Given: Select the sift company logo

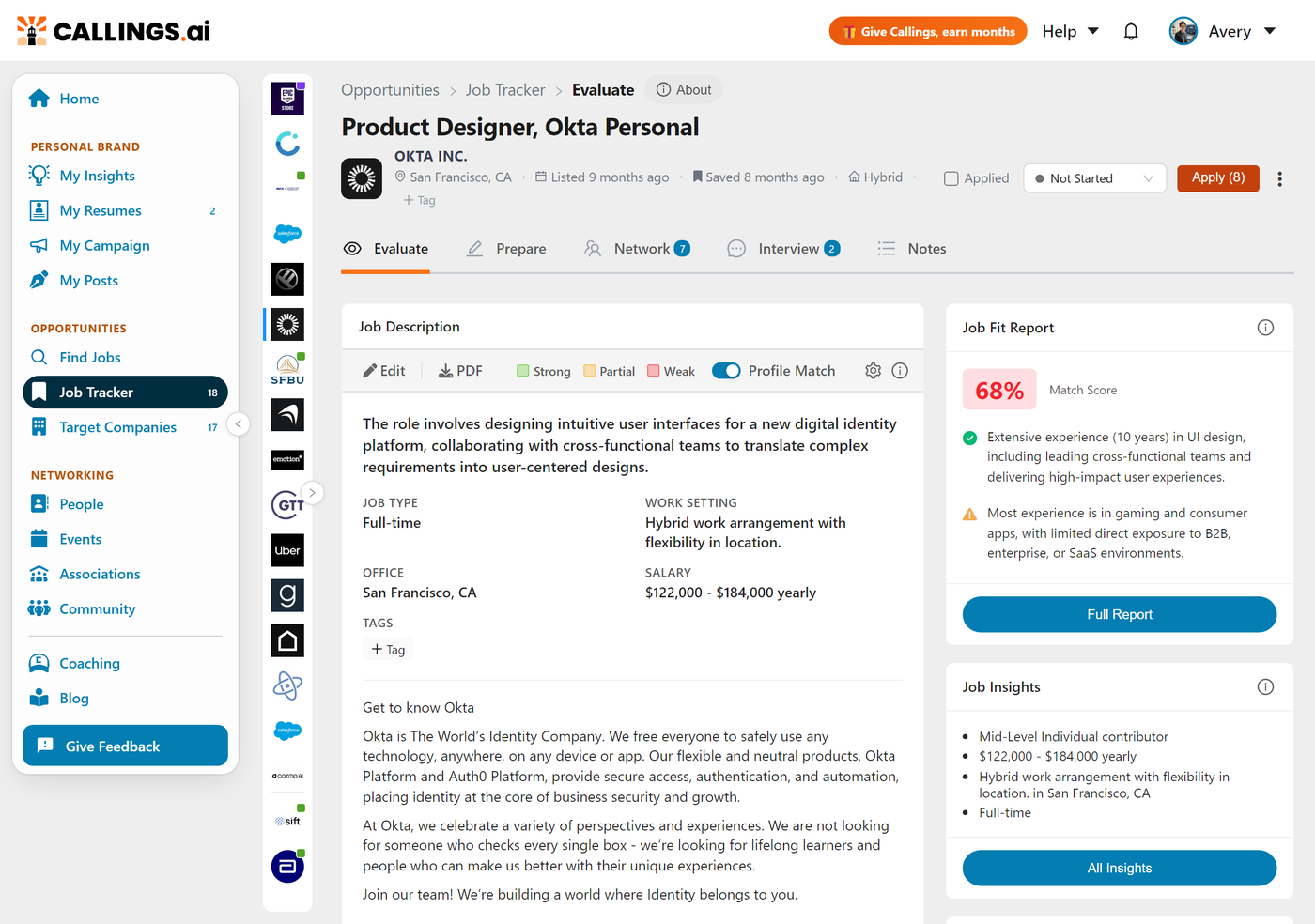Looking at the screenshot, I should [x=287, y=821].
